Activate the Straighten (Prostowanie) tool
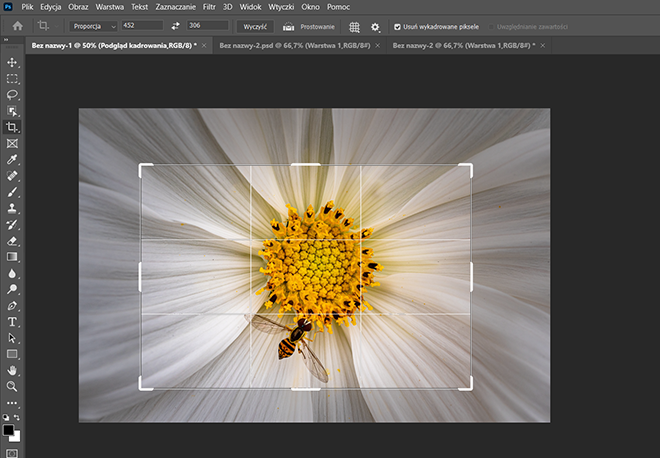Image resolution: width=660 pixels, height=458 pixels. [x=309, y=27]
